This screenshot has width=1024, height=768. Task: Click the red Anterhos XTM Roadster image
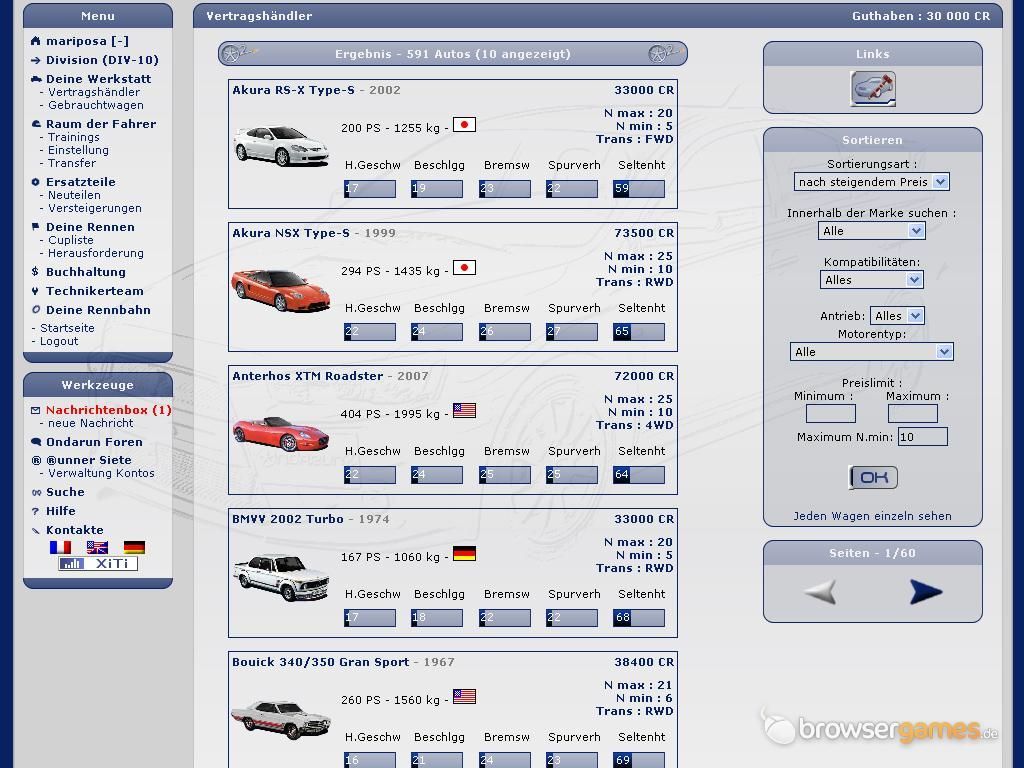click(x=281, y=433)
